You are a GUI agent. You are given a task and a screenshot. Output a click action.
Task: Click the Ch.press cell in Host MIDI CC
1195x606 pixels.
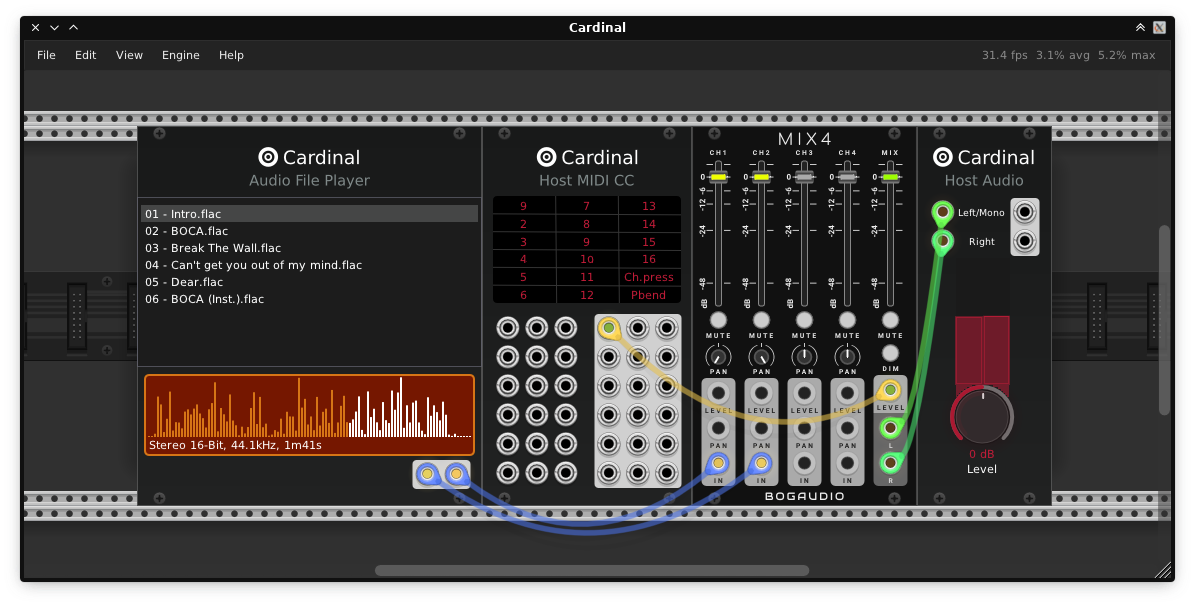(x=649, y=277)
